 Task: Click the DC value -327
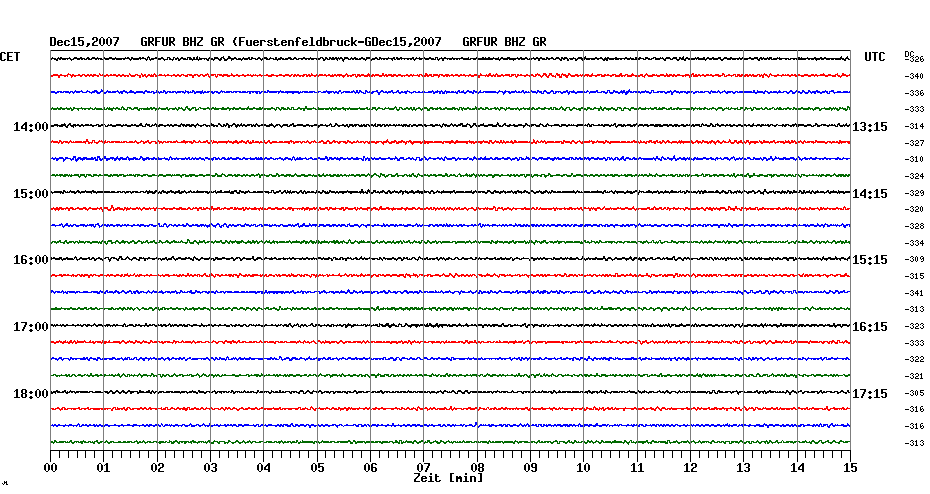914,144
